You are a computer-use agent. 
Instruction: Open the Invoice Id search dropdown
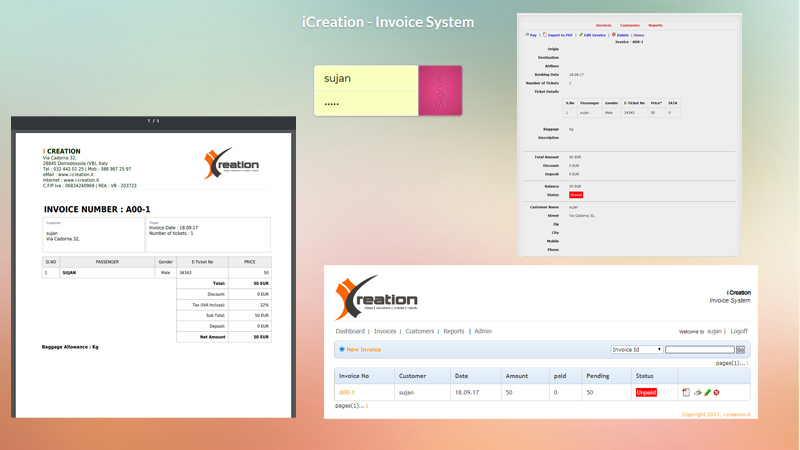[636, 350]
